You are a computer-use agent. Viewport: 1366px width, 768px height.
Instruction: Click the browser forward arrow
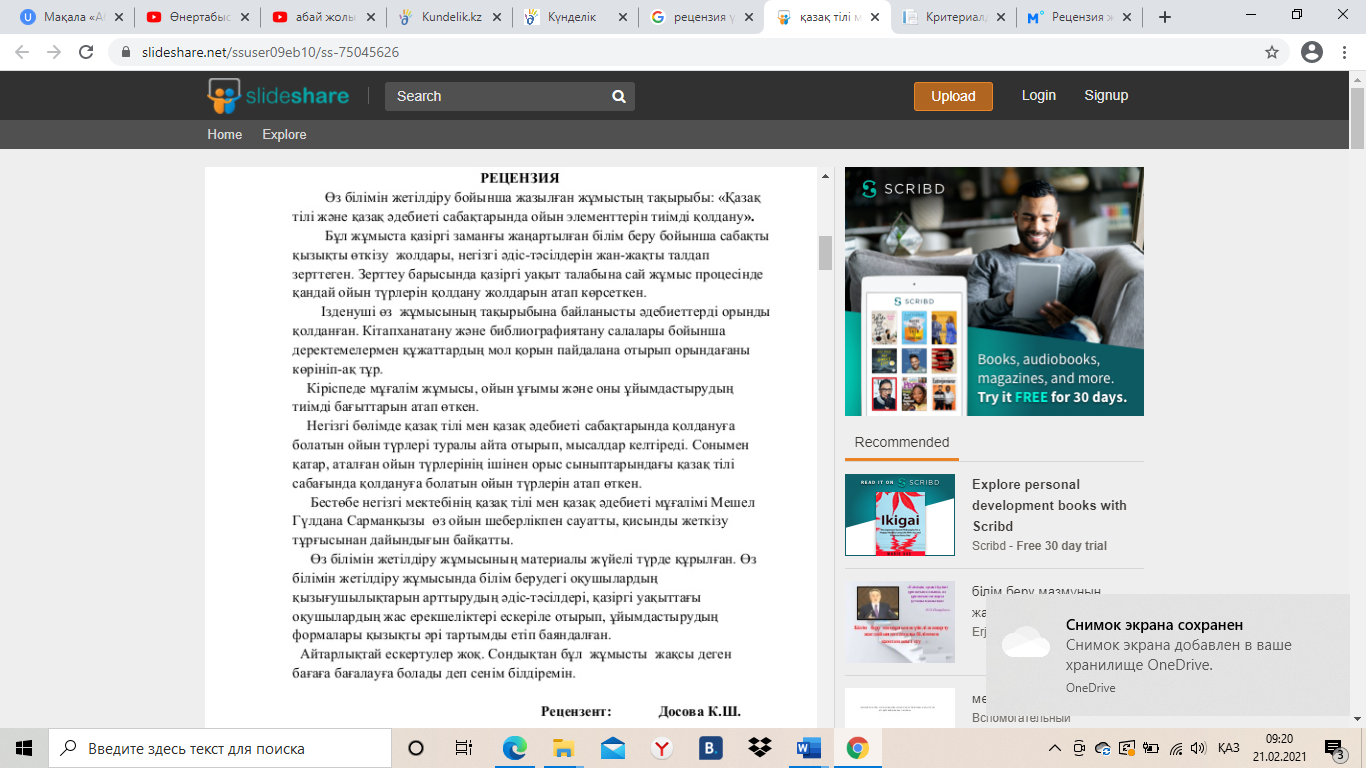click(x=54, y=52)
